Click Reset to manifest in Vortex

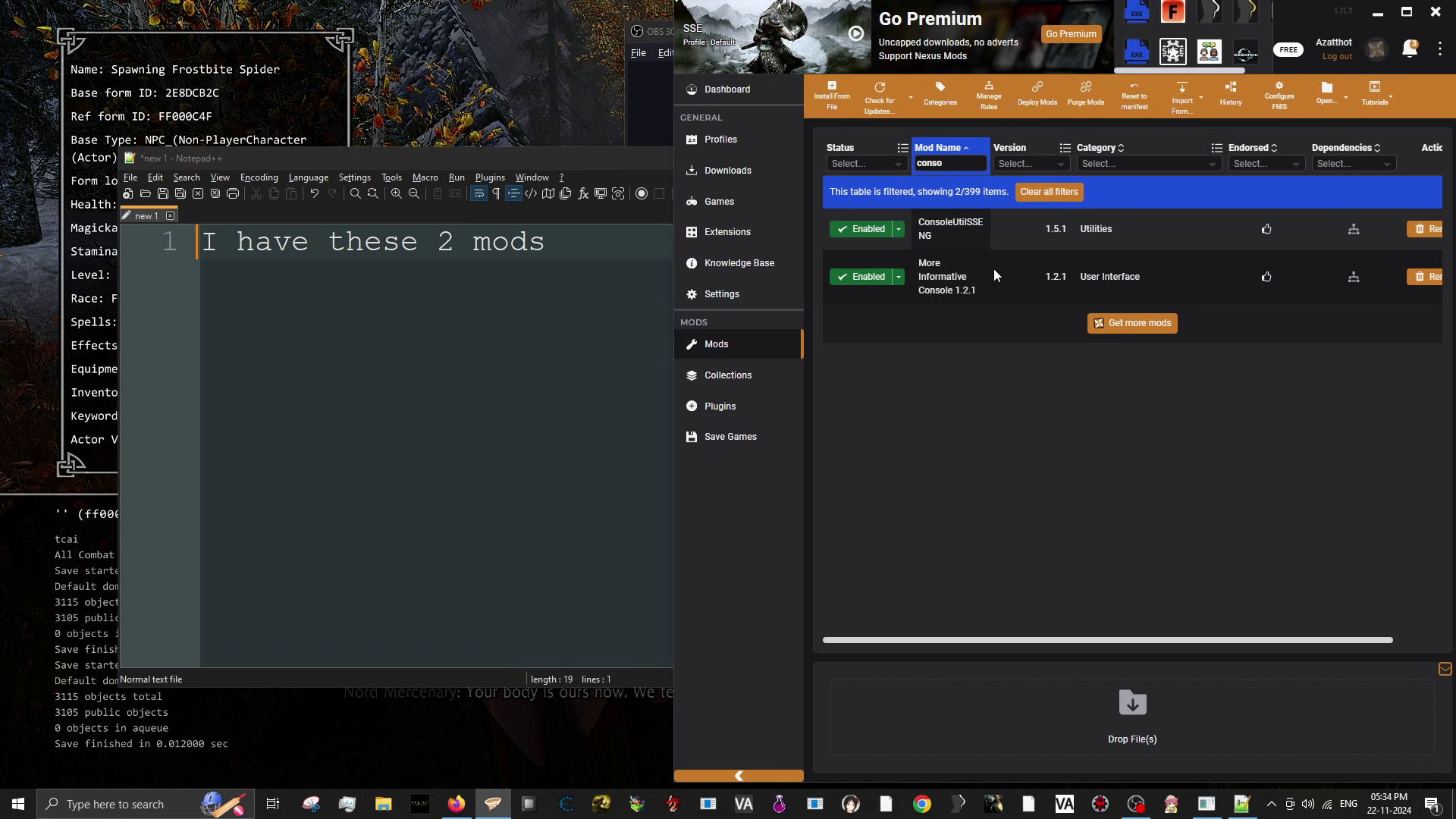pyautogui.click(x=1134, y=96)
